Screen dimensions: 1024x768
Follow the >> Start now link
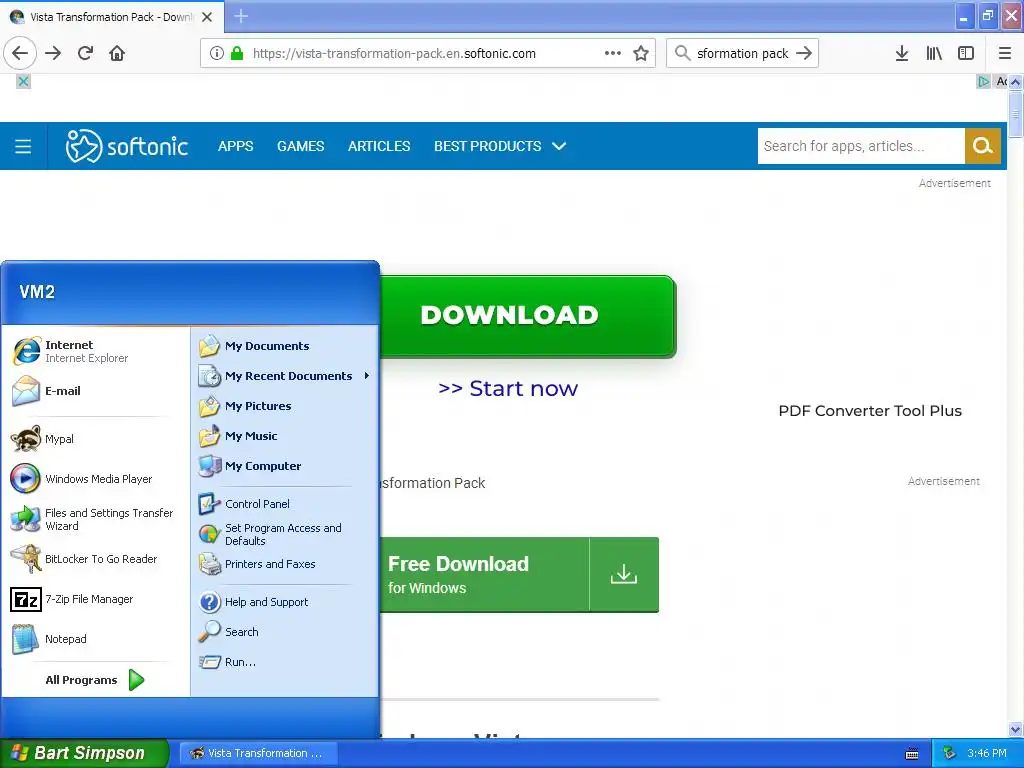point(508,389)
